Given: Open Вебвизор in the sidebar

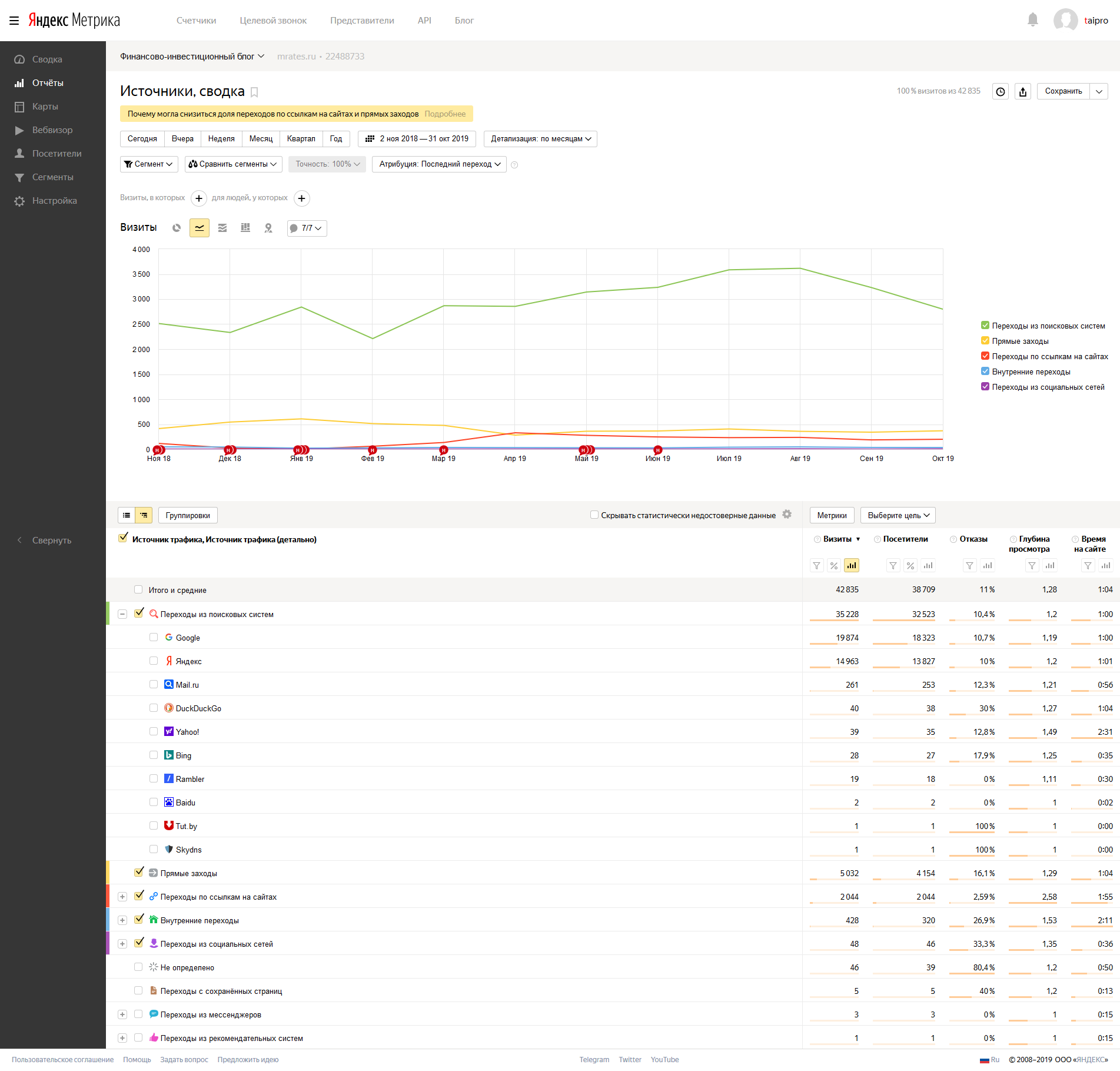Looking at the screenshot, I should click(x=52, y=130).
